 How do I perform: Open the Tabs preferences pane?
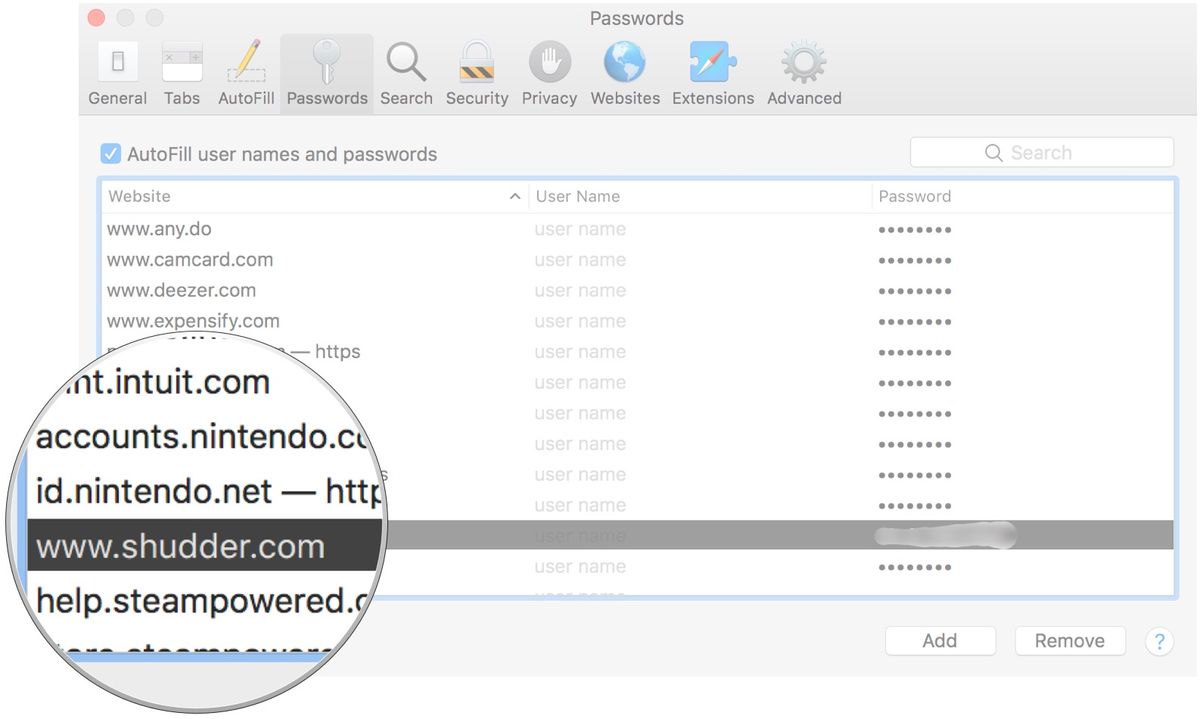click(x=181, y=71)
